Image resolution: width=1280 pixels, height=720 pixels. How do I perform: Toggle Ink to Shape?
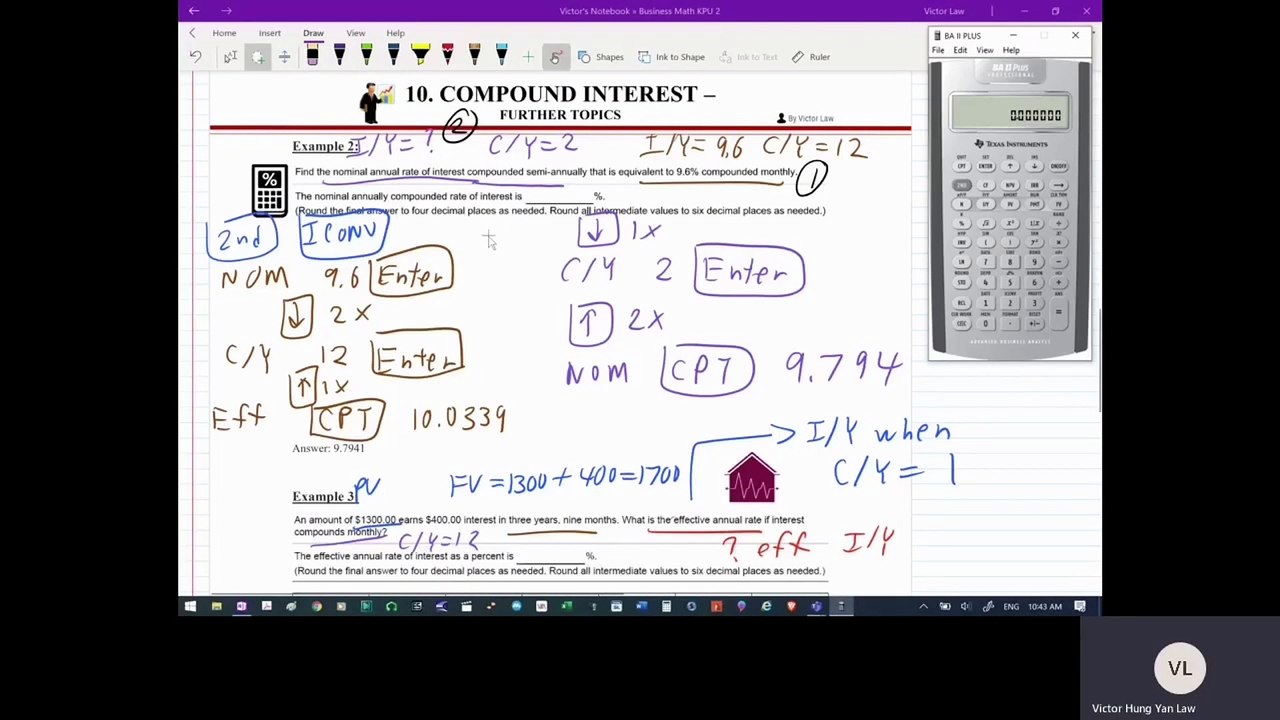[x=671, y=57]
